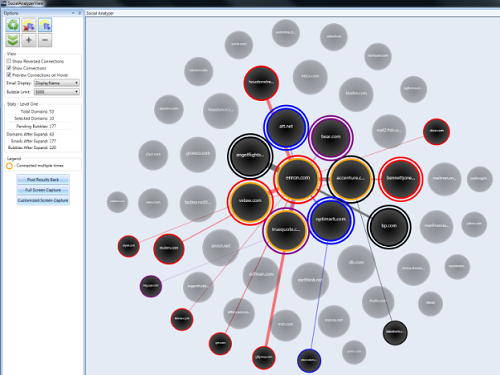Click the minus zoom out button

click(x=45, y=40)
